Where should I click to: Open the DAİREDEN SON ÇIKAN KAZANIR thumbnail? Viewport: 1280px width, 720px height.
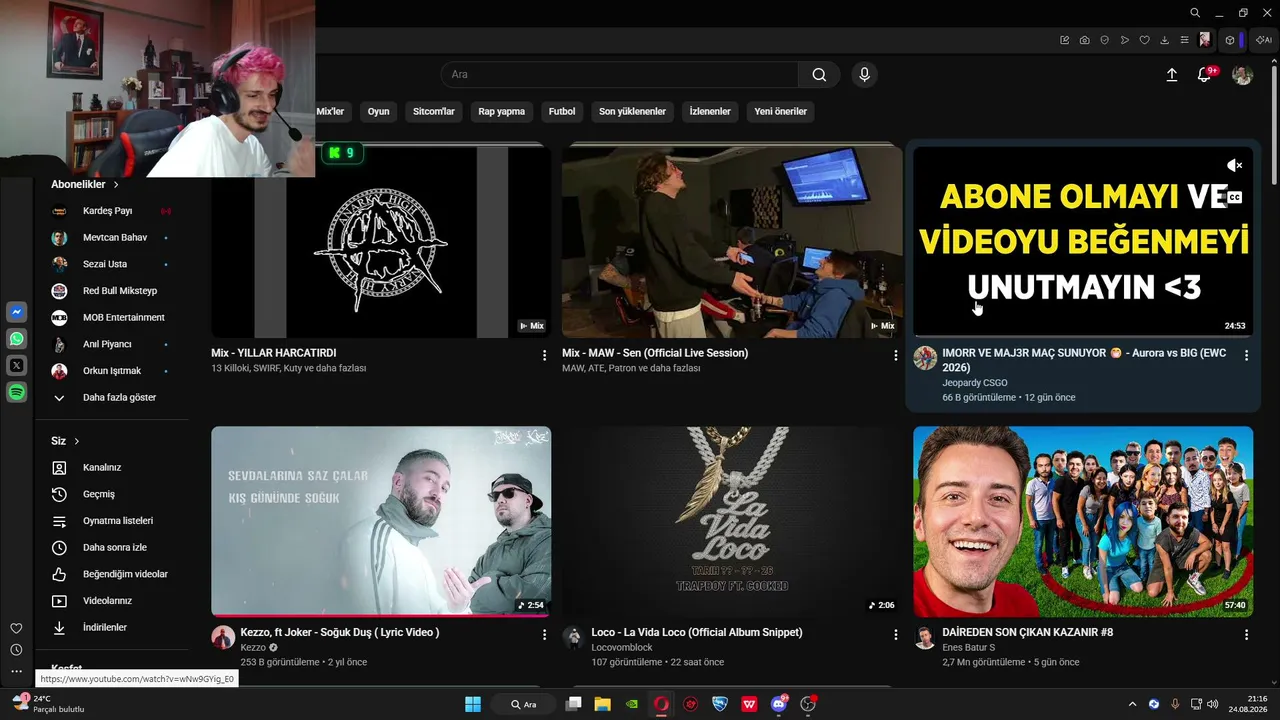click(x=1083, y=522)
